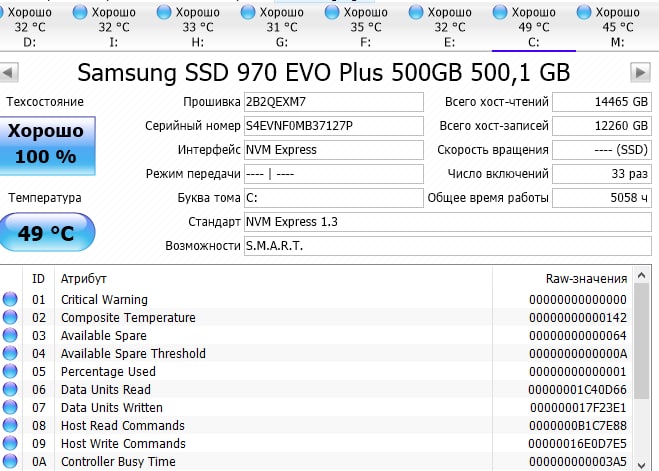This screenshot has height=471, width=659.
Task: Click the Прошивка field 2B2QEXM7
Action: [x=334, y=102]
